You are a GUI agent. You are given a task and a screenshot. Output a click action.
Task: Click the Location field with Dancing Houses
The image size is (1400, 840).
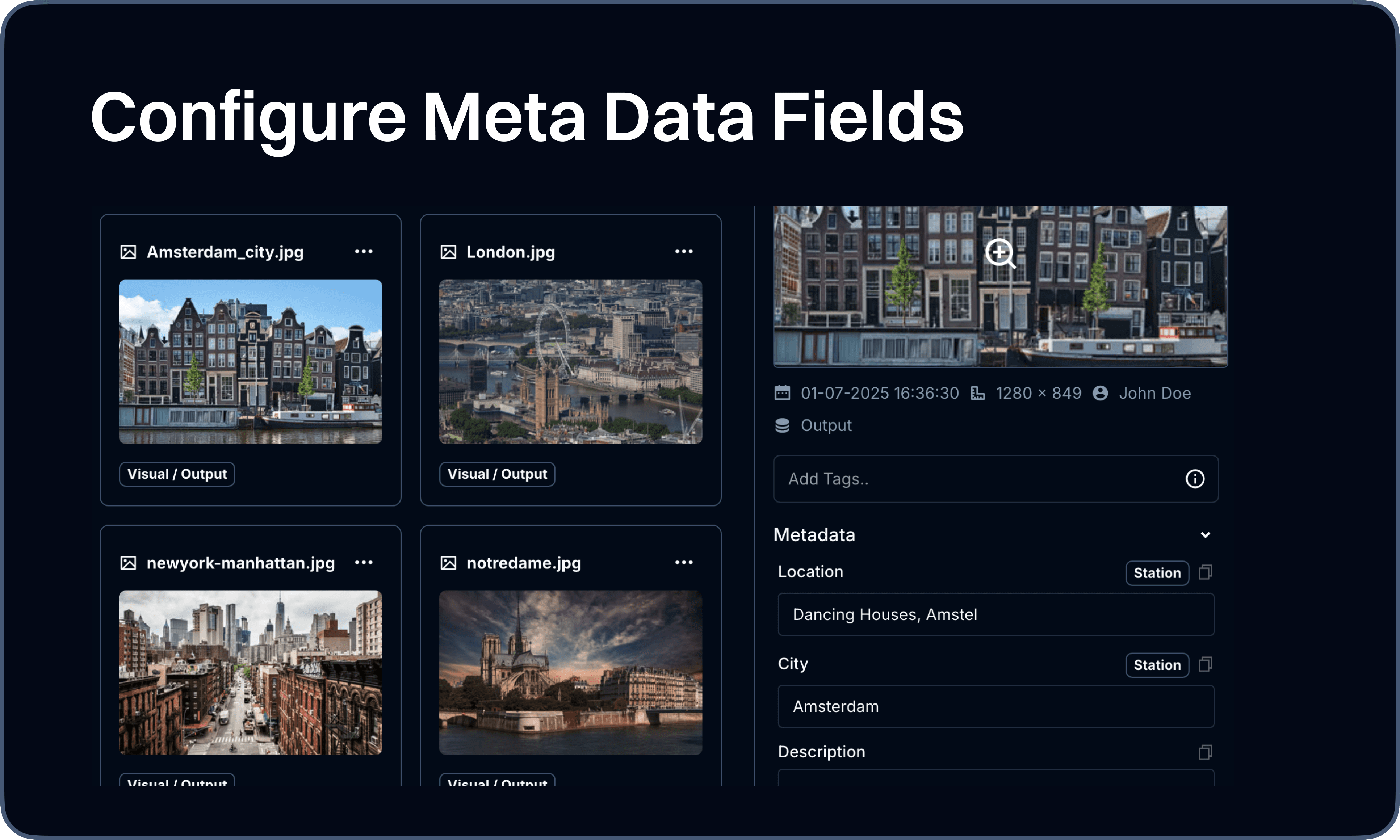tap(995, 614)
